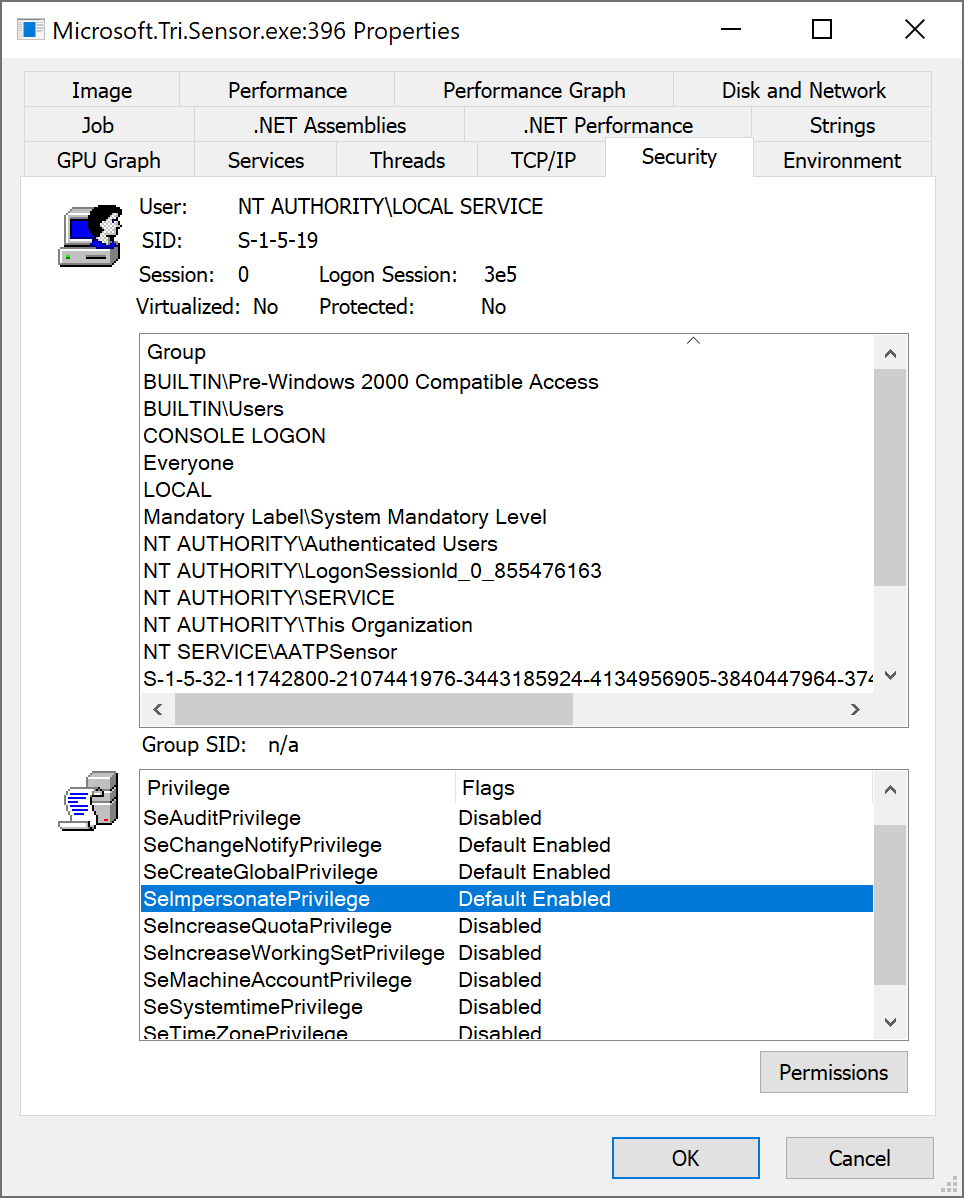Click the group list horizontal scrollbar thumb
This screenshot has height=1198, width=964.
(x=373, y=709)
